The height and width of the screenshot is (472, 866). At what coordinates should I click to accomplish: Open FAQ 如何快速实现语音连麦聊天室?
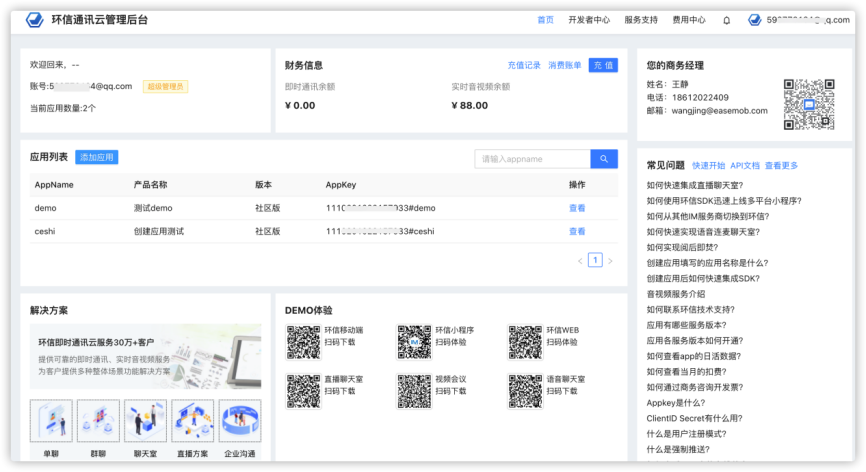click(x=703, y=232)
